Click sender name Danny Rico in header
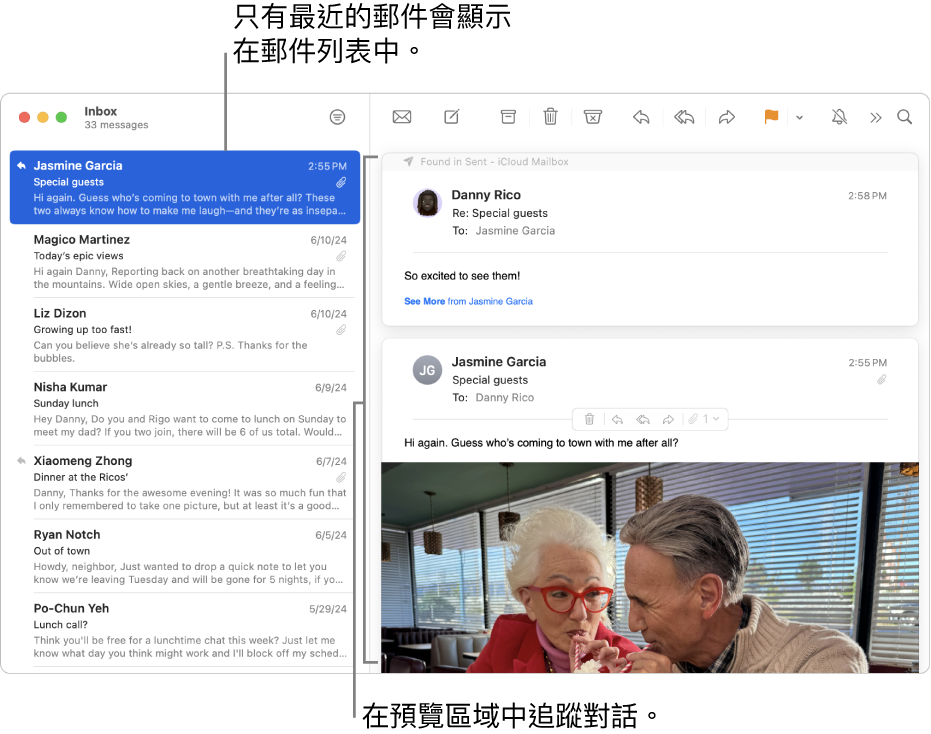 (x=486, y=195)
